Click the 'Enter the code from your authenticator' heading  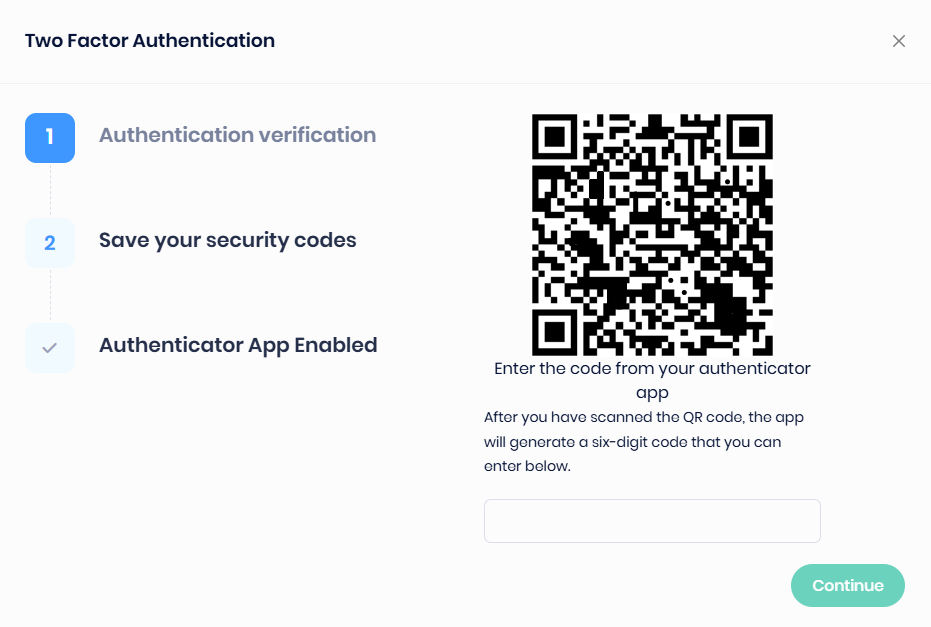coord(652,368)
